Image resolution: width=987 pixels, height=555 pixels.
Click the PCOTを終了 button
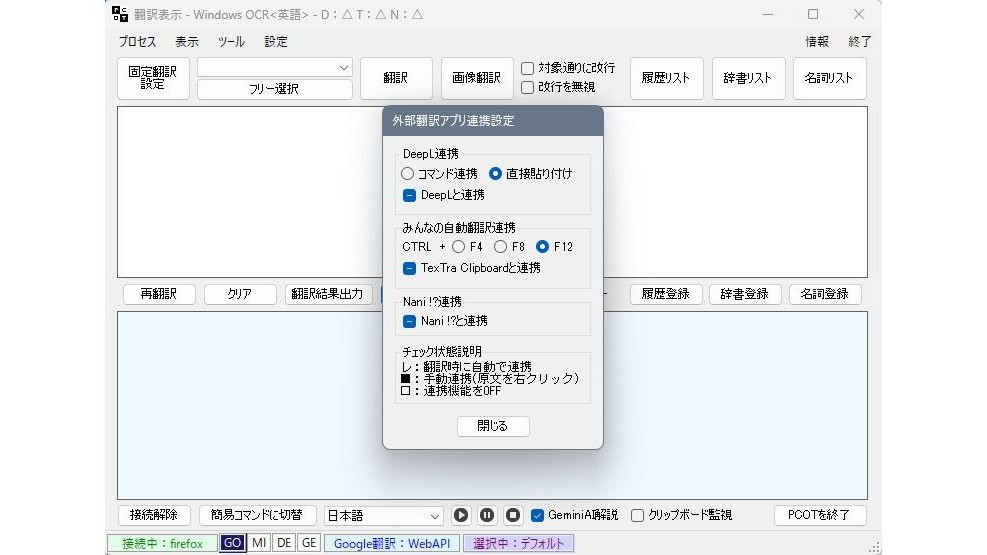click(820, 515)
